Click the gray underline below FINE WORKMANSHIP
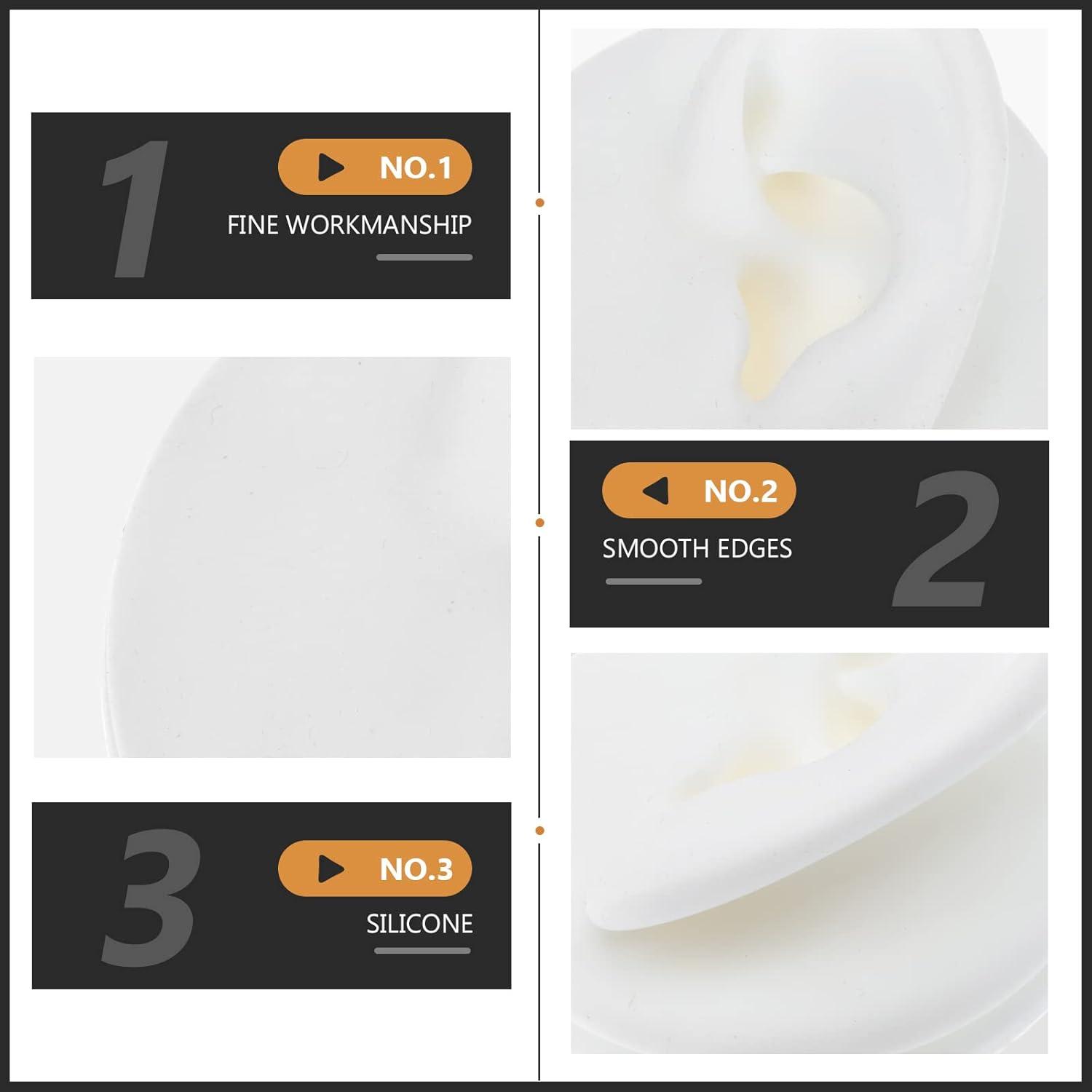This screenshot has width=1092, height=1092. pos(424,257)
